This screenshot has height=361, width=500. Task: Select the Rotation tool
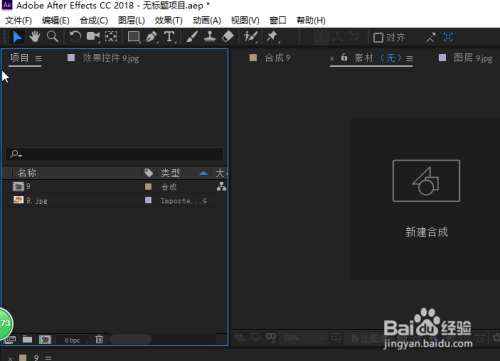click(x=75, y=37)
